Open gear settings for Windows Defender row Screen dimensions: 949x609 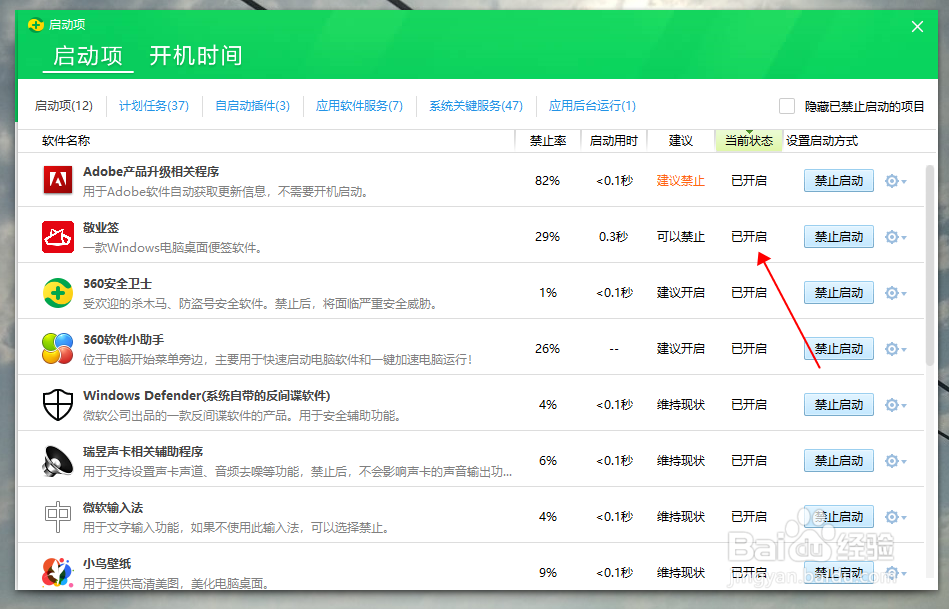[895, 405]
